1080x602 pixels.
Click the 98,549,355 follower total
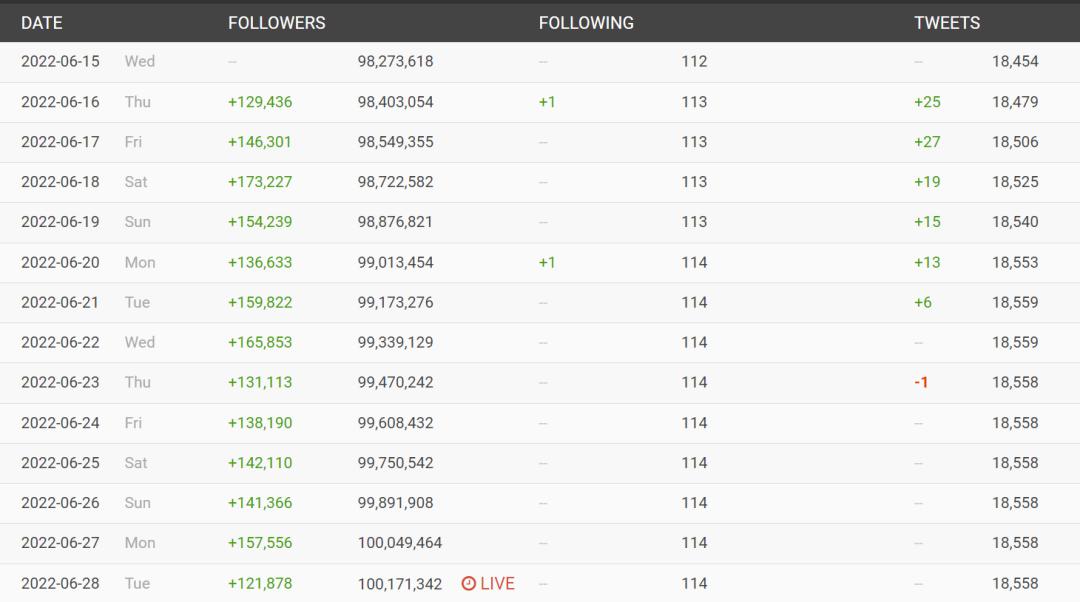395,142
